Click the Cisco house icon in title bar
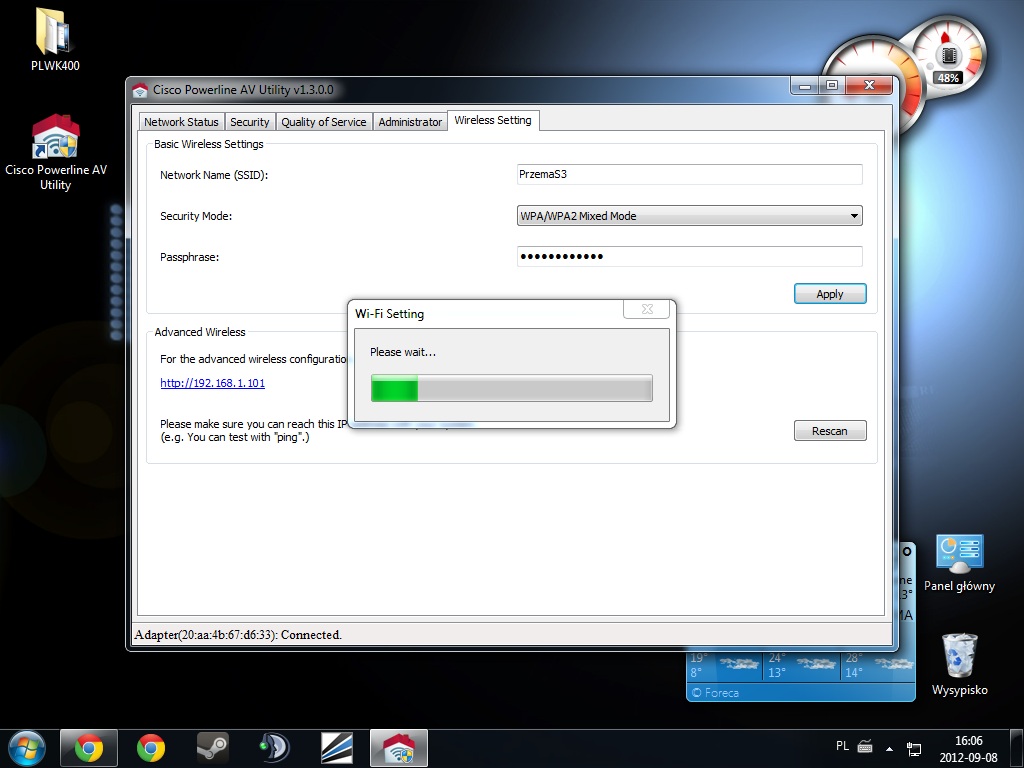Viewport: 1024px width, 768px height. 140,90
